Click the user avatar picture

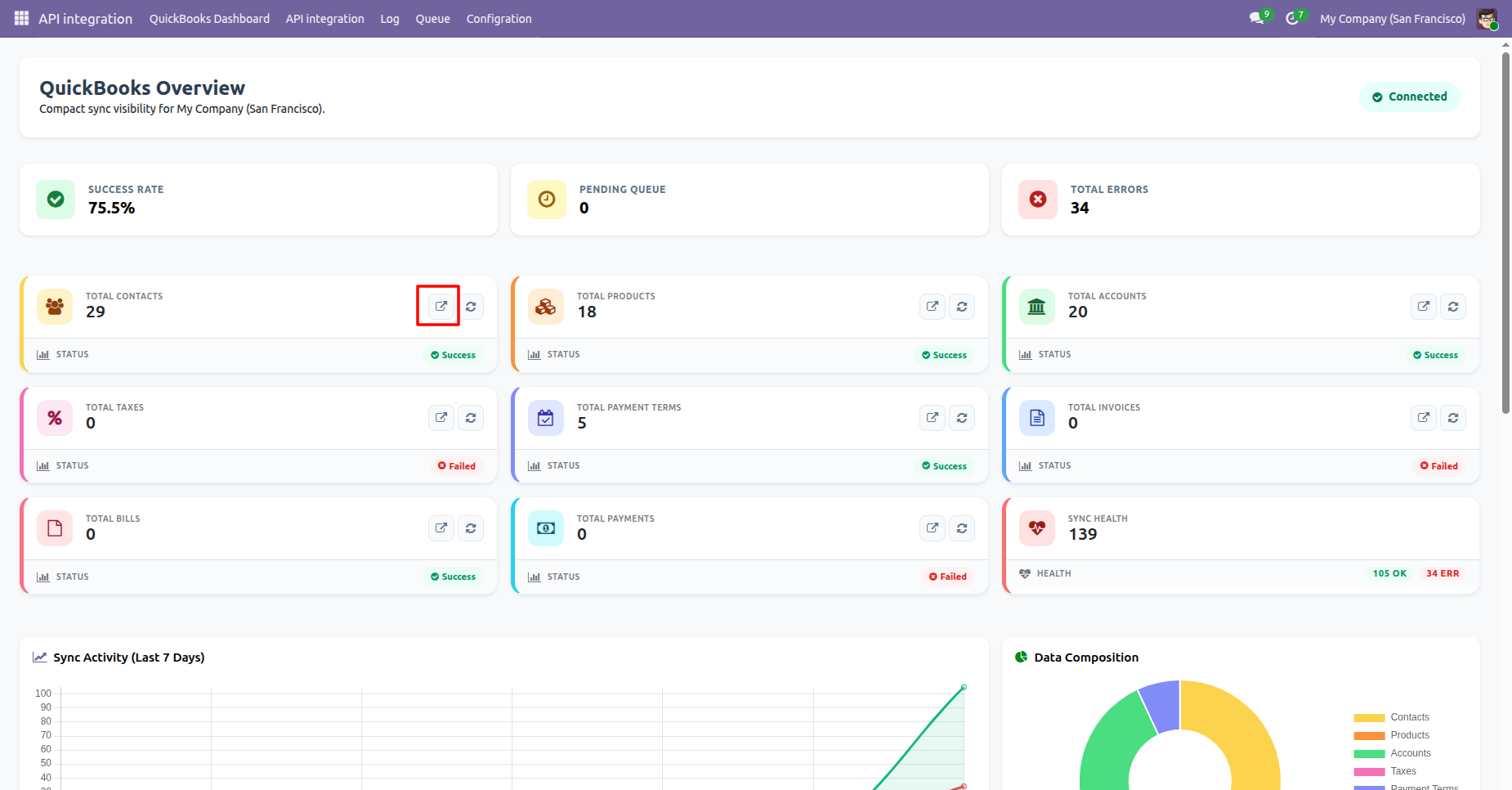1487,19
